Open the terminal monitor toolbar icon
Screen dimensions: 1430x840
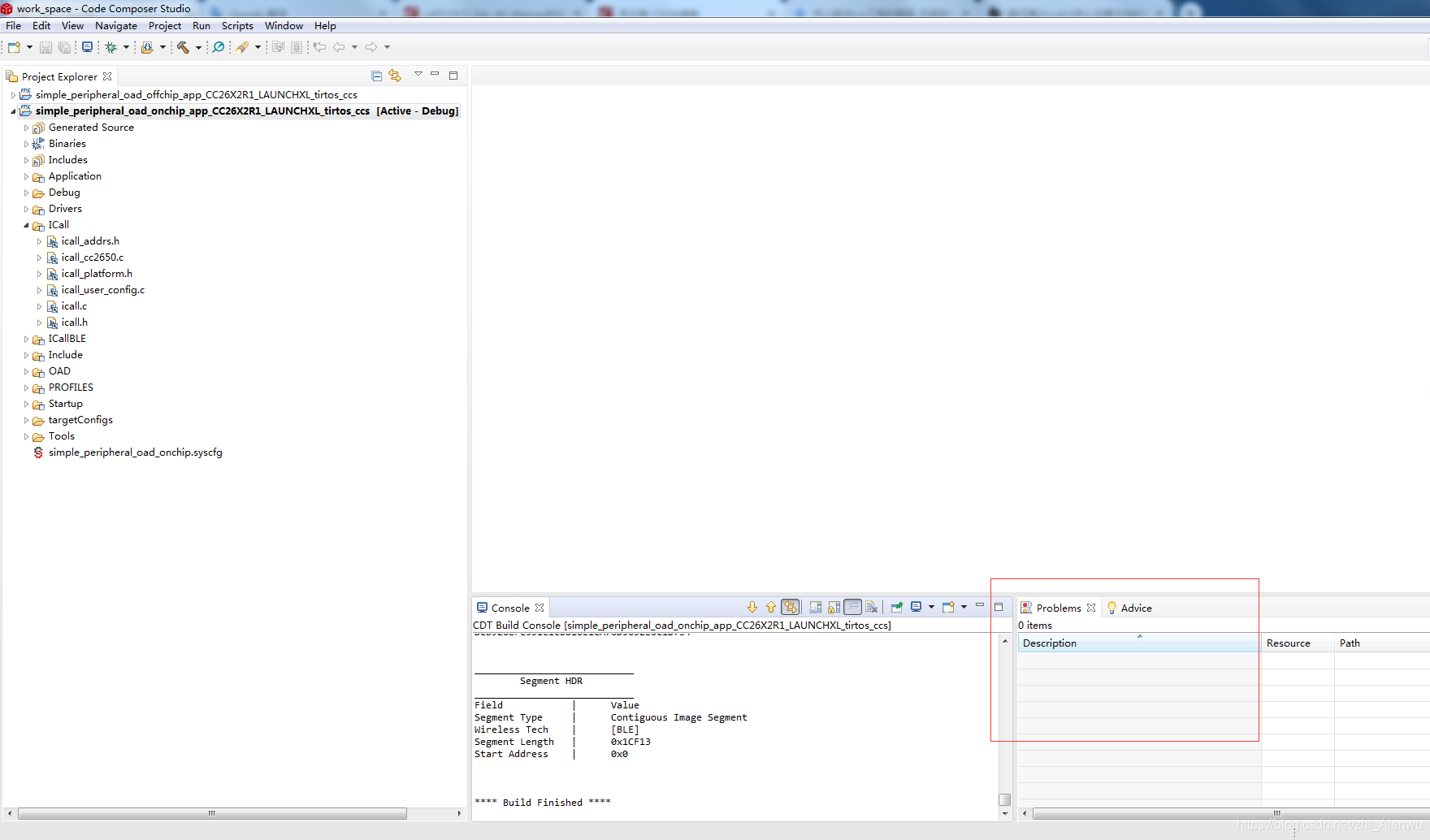tap(87, 47)
